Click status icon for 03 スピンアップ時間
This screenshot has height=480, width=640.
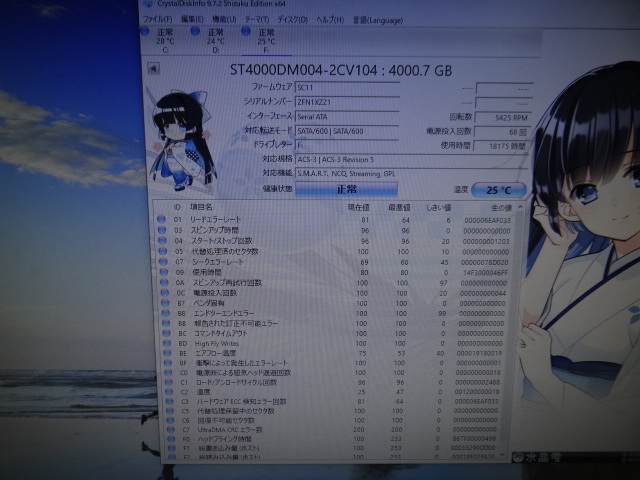point(162,230)
